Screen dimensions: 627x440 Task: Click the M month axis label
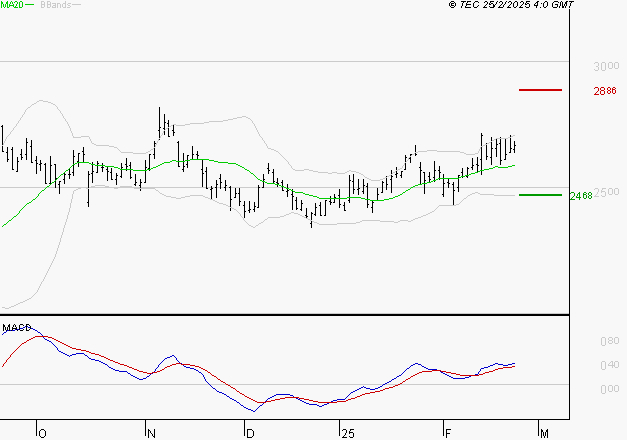tap(544, 434)
